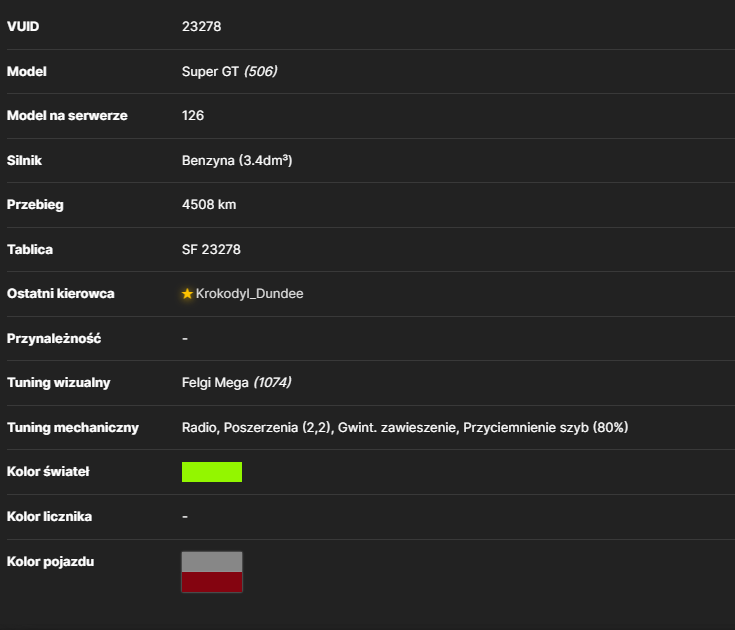Screen dimensions: 735x630
Task: Select the Super GT model name
Action: [x=210, y=71]
